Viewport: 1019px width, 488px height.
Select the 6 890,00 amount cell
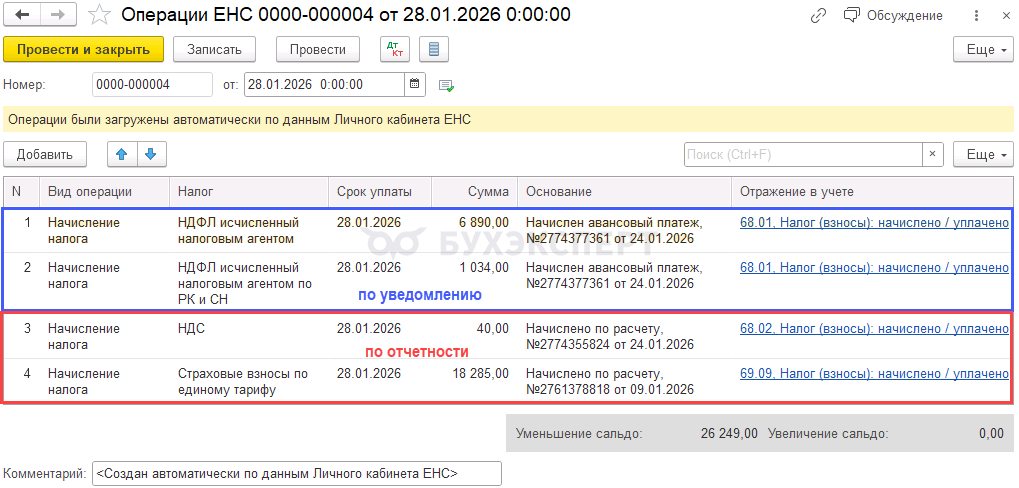474,231
